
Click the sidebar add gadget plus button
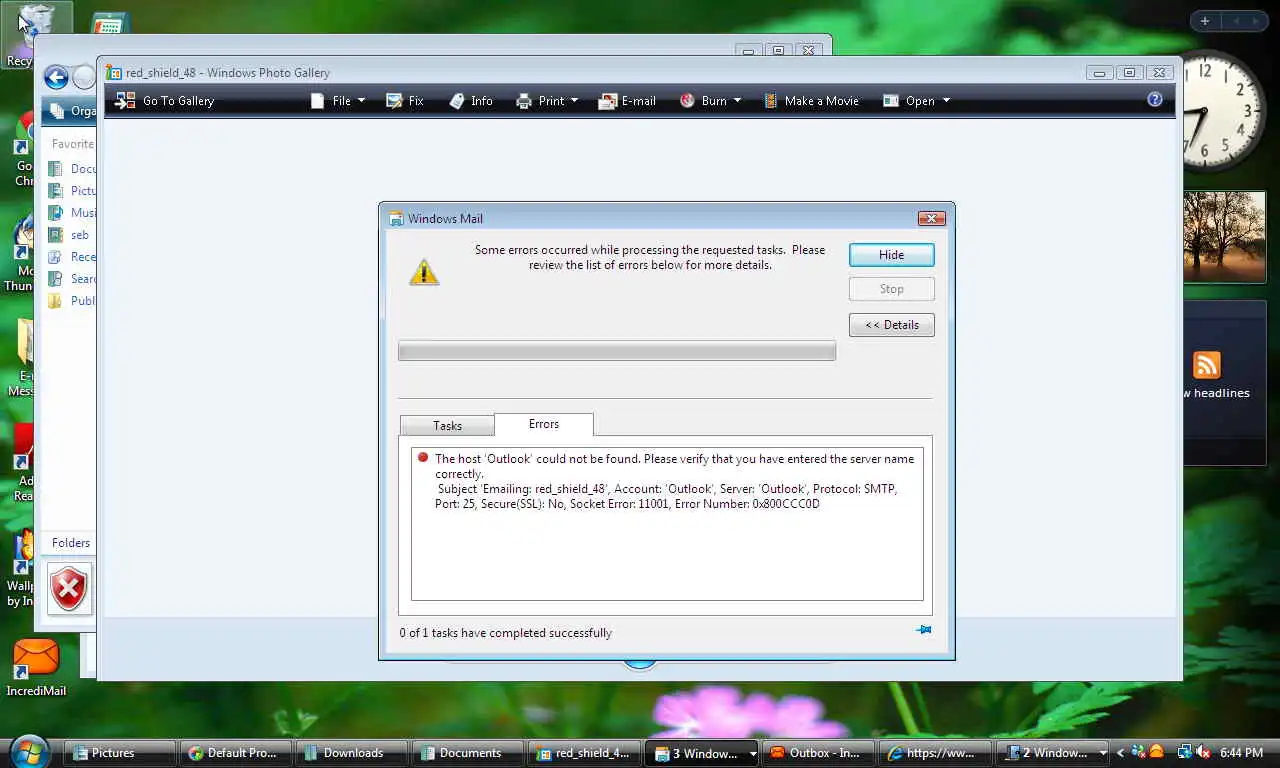[1205, 21]
